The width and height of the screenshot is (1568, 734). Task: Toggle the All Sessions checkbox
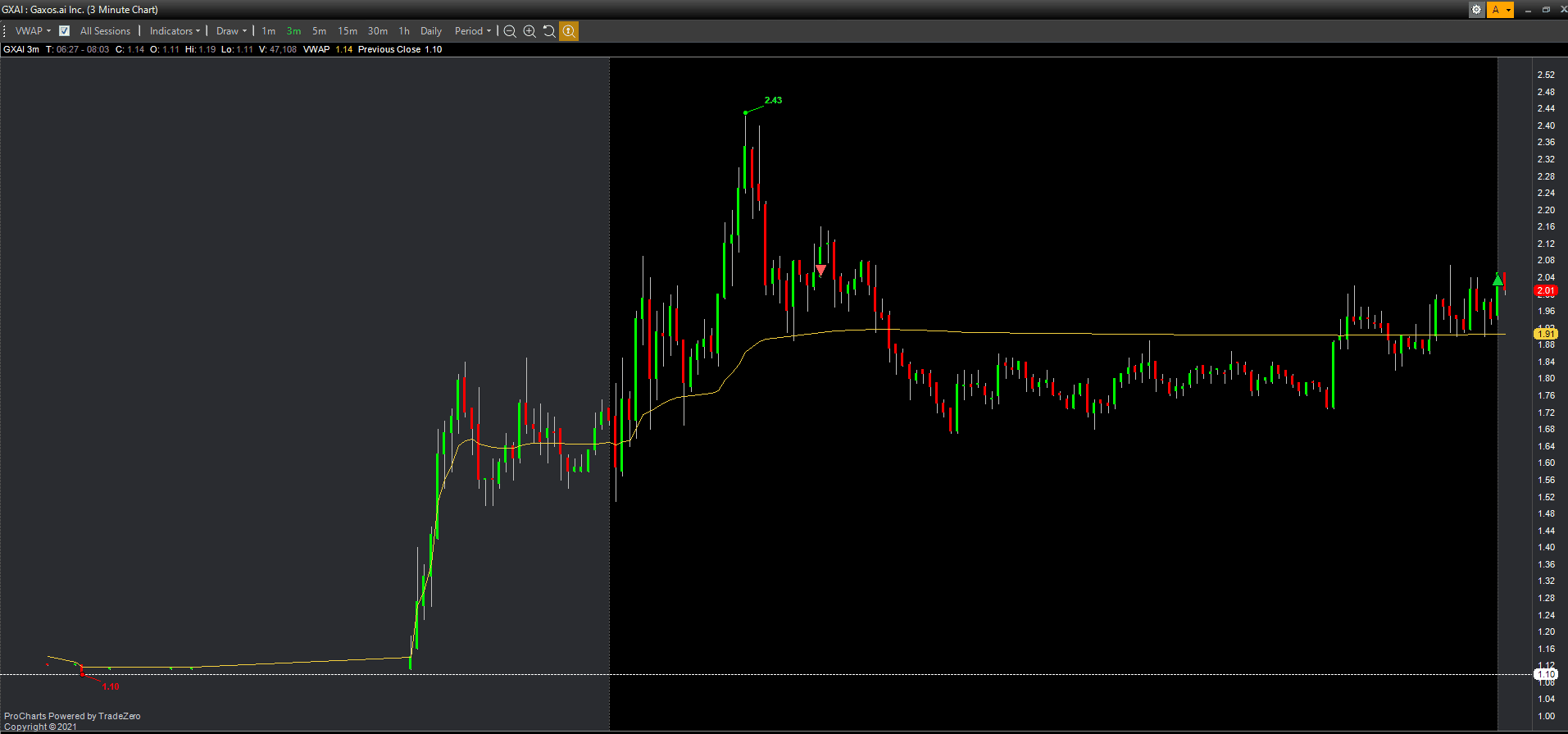pos(65,31)
